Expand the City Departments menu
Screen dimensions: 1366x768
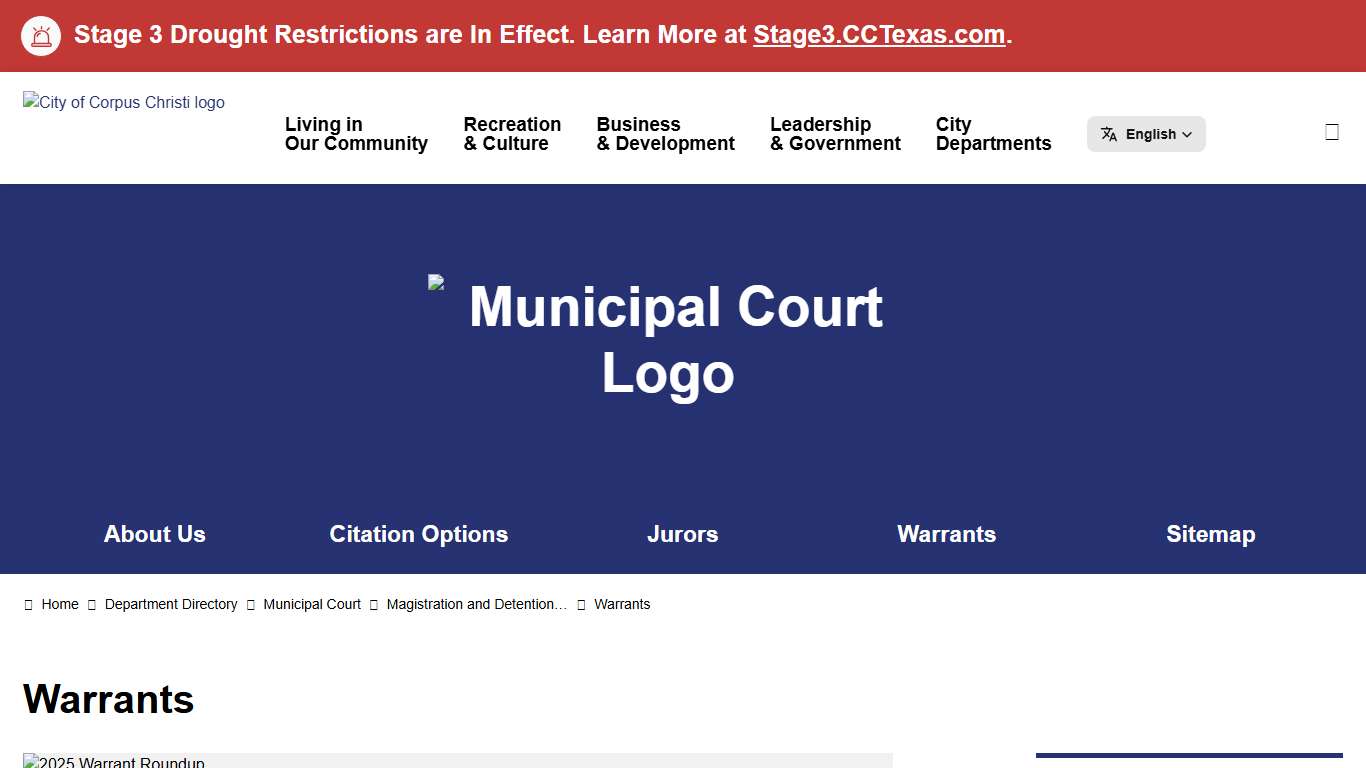click(993, 133)
